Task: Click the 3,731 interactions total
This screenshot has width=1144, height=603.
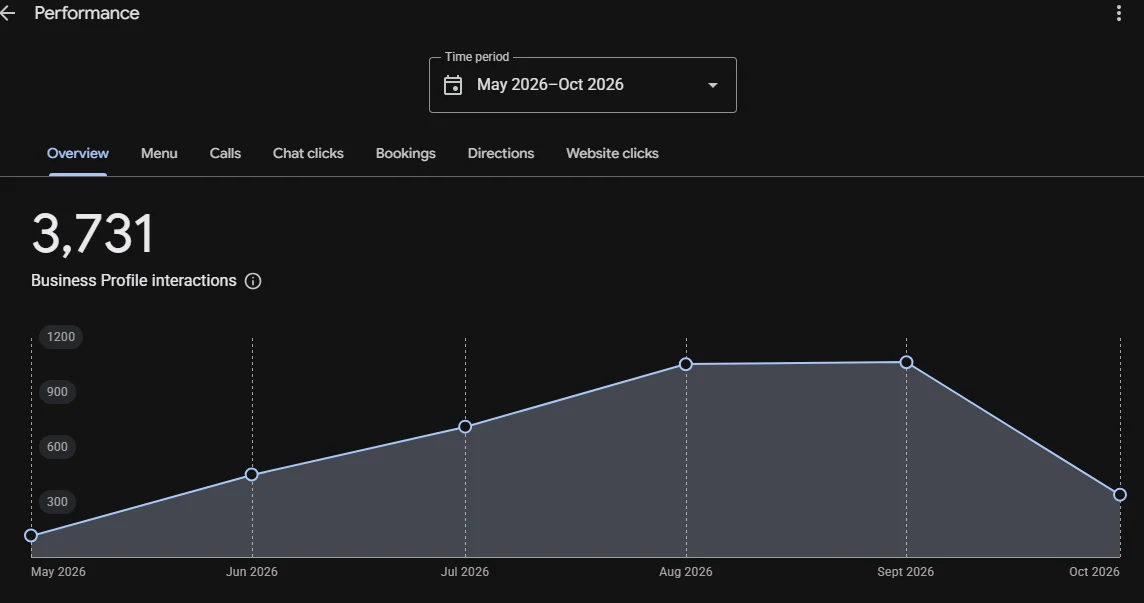Action: click(x=93, y=234)
